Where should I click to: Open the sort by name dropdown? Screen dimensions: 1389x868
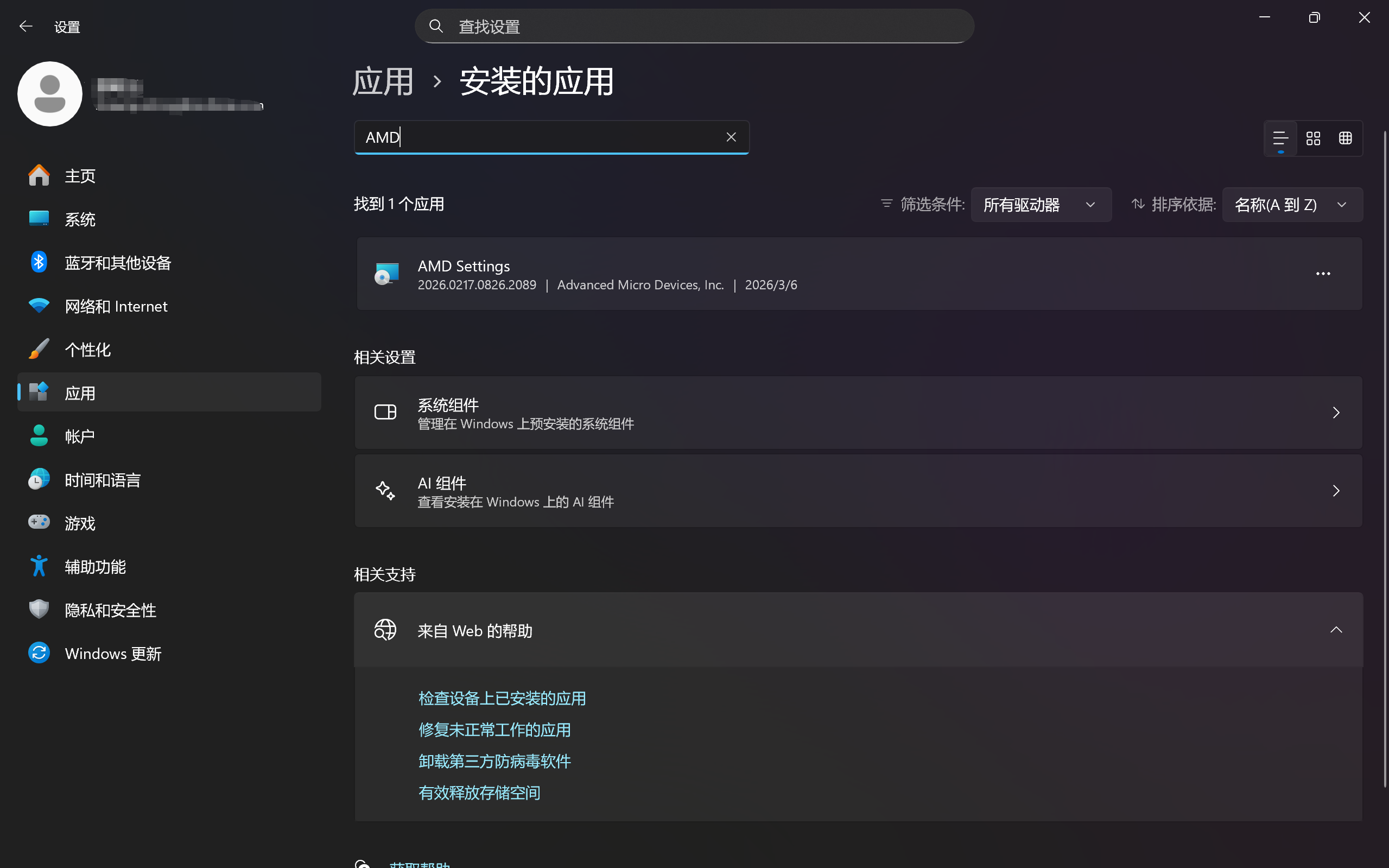click(x=1292, y=205)
